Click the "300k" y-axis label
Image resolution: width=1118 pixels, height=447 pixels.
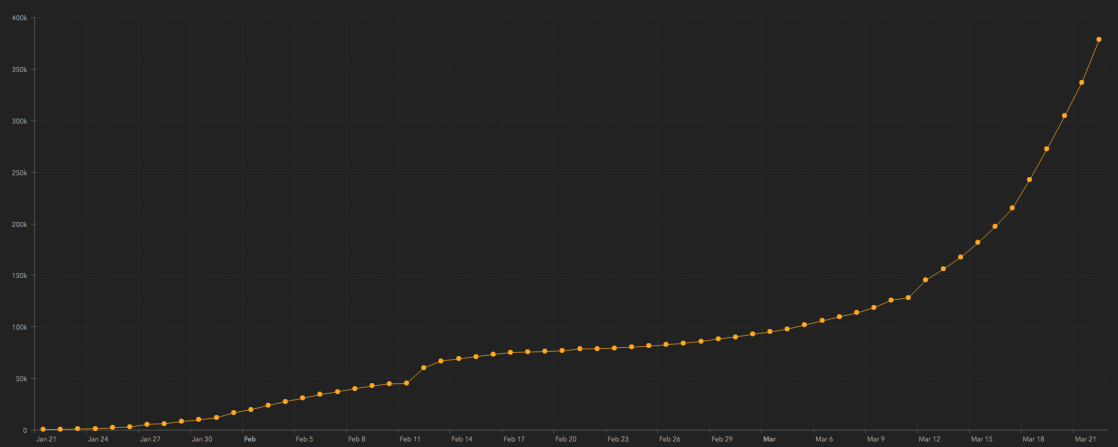click(x=19, y=121)
